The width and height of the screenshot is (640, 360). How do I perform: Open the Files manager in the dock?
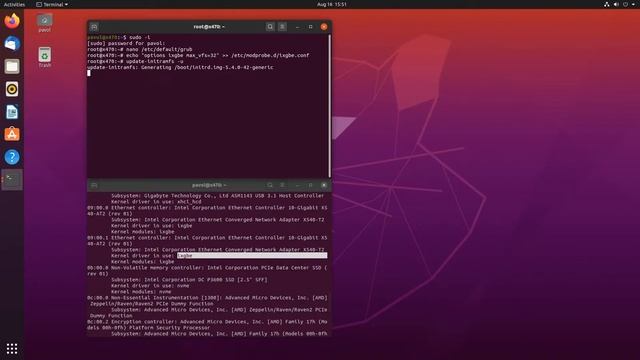click(12, 66)
